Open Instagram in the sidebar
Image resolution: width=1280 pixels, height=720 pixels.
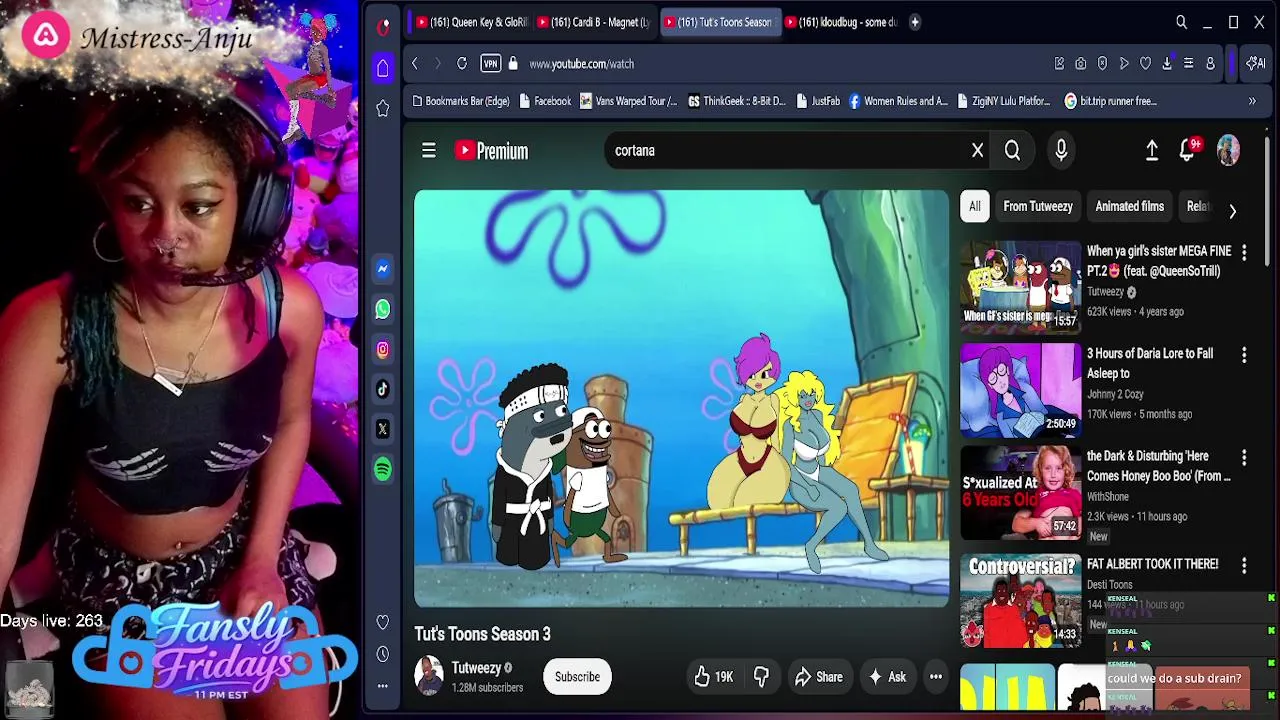pyautogui.click(x=383, y=349)
